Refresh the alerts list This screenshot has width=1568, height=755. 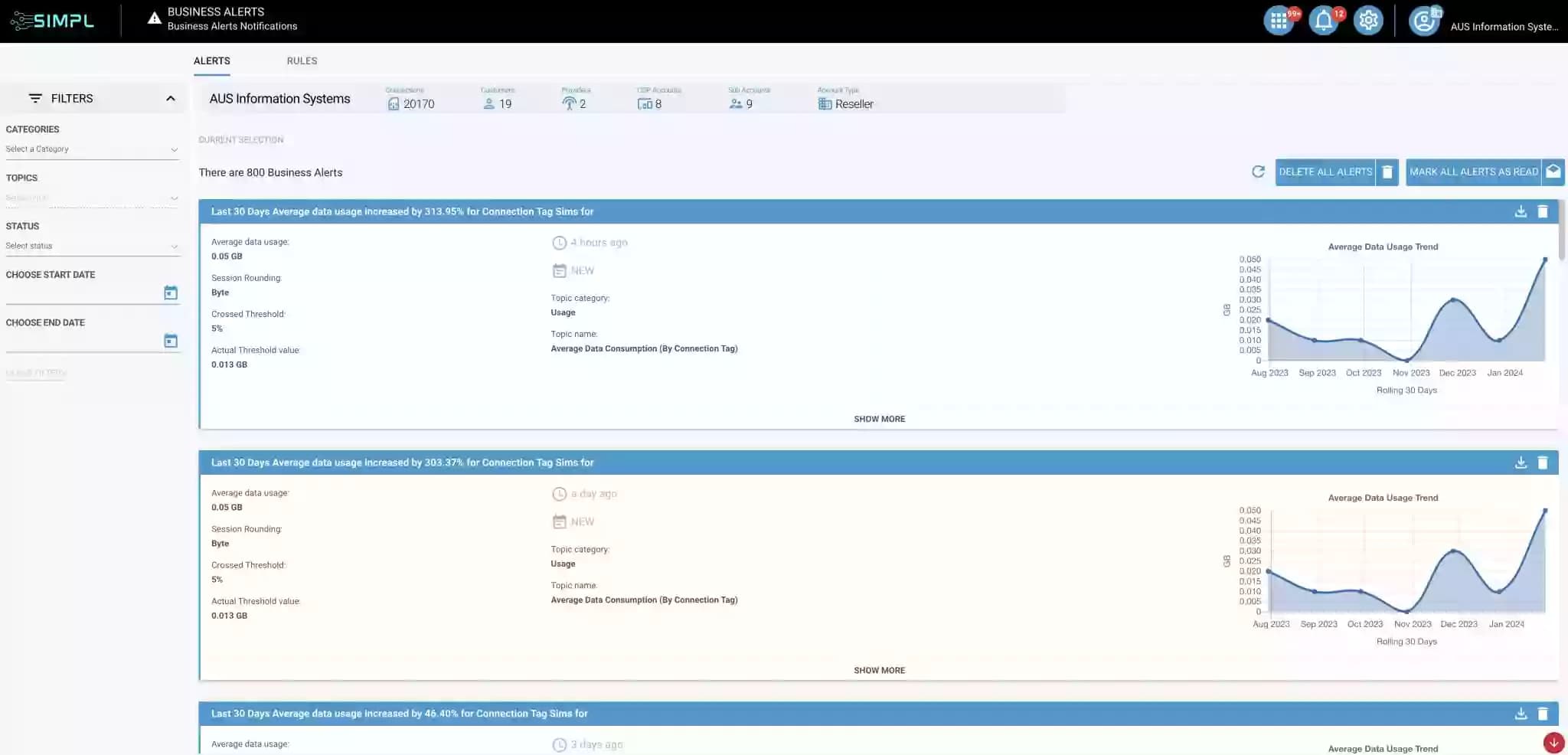coord(1258,172)
